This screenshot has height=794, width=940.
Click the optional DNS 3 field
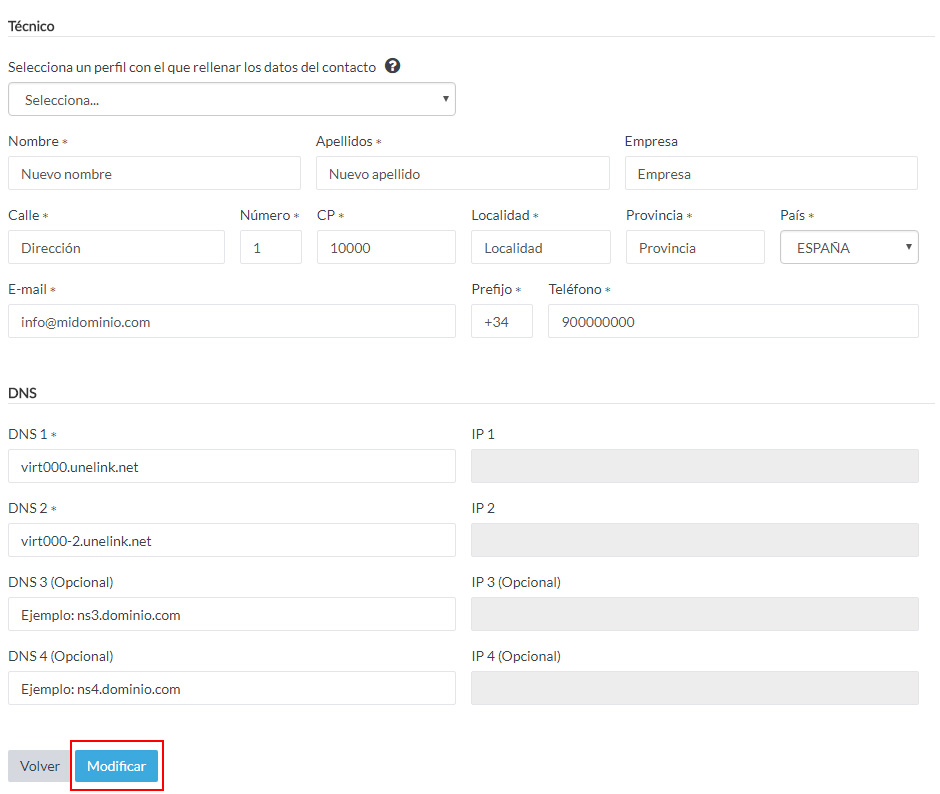[x=231, y=614]
